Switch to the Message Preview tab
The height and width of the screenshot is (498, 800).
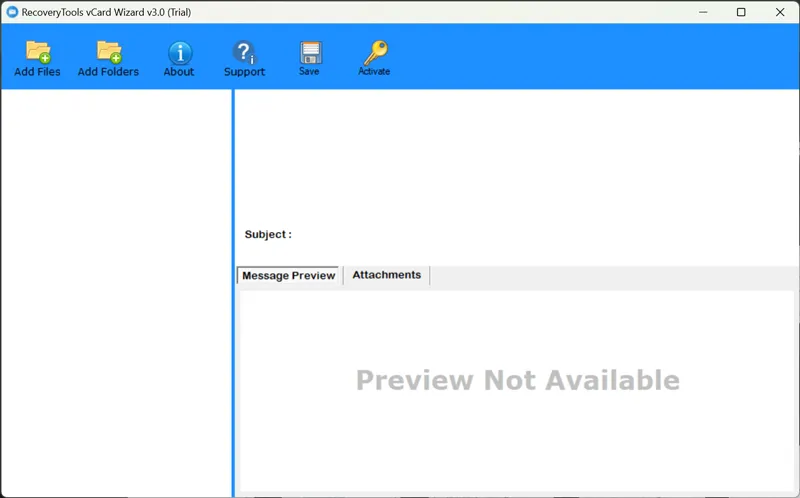[289, 275]
